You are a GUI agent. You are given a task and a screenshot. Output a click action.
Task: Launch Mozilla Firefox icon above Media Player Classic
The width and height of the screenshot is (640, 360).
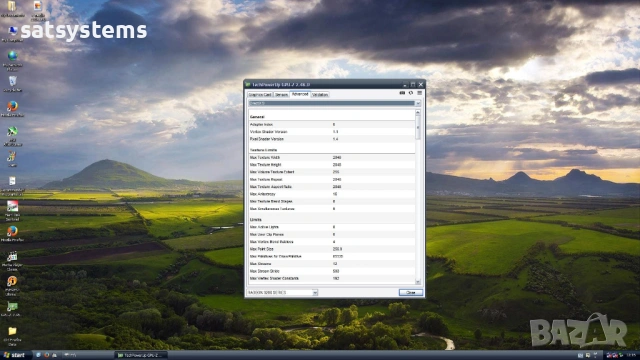[x=12, y=233]
